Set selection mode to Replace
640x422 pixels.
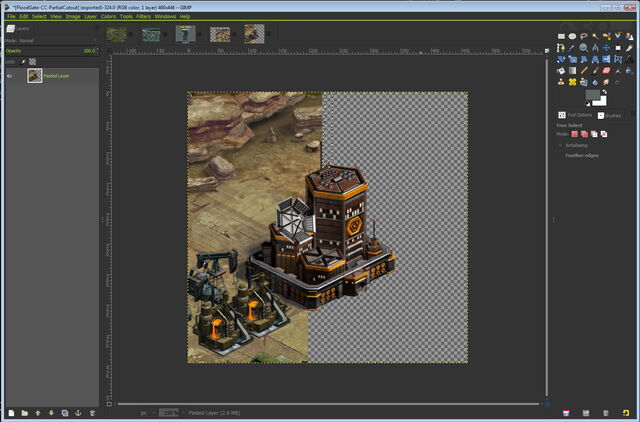tap(575, 134)
